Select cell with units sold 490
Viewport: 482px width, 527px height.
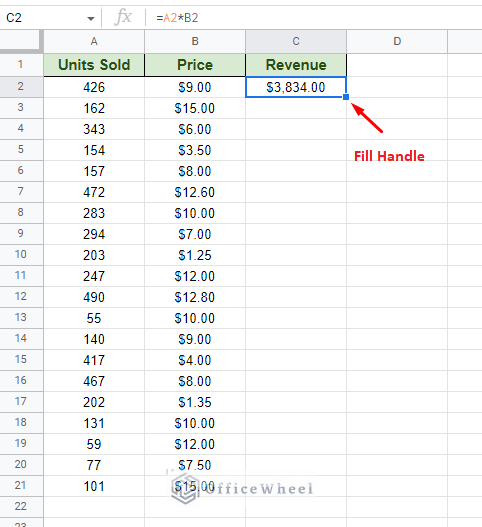click(x=94, y=297)
